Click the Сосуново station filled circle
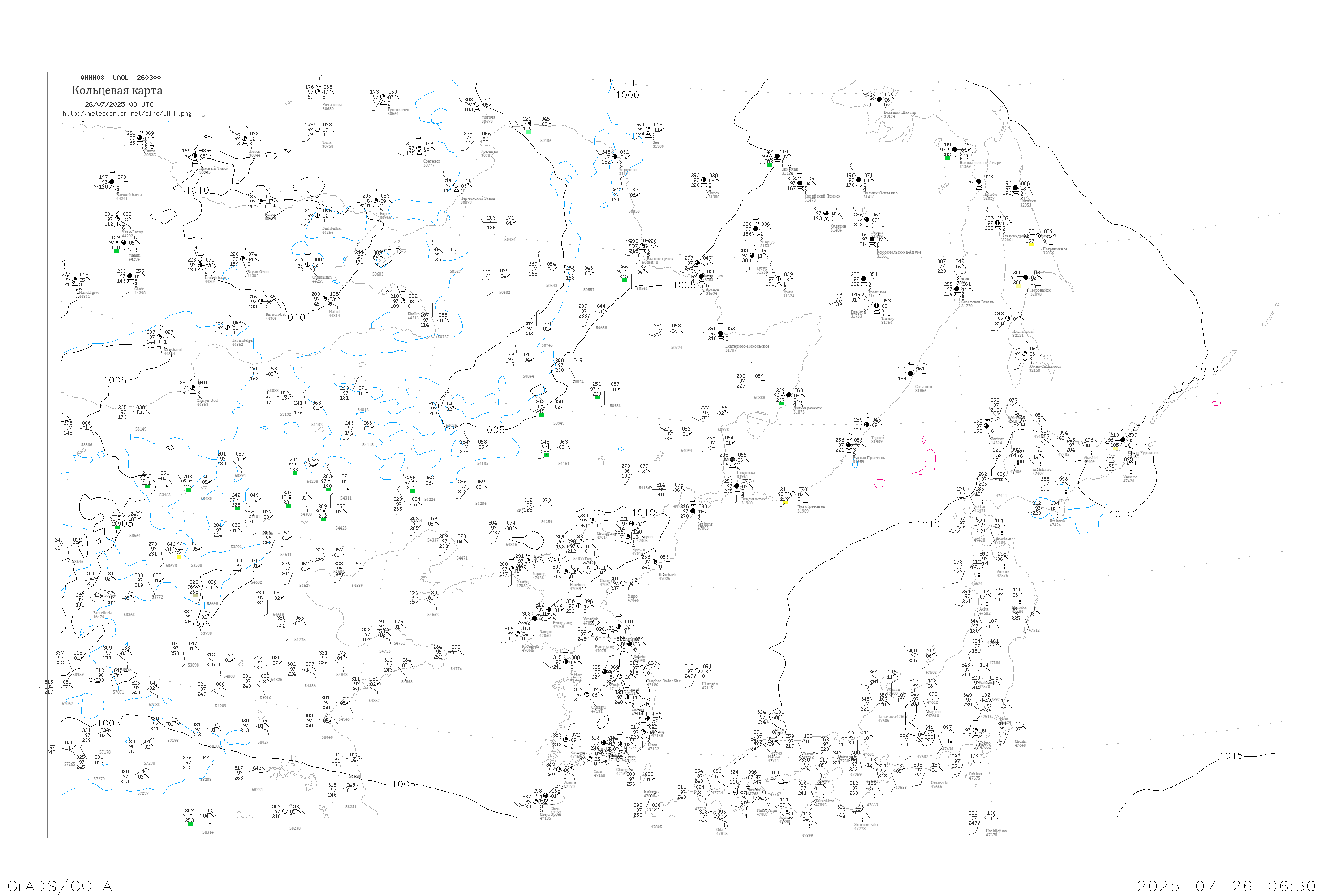The height and width of the screenshot is (896, 1344). click(910, 374)
